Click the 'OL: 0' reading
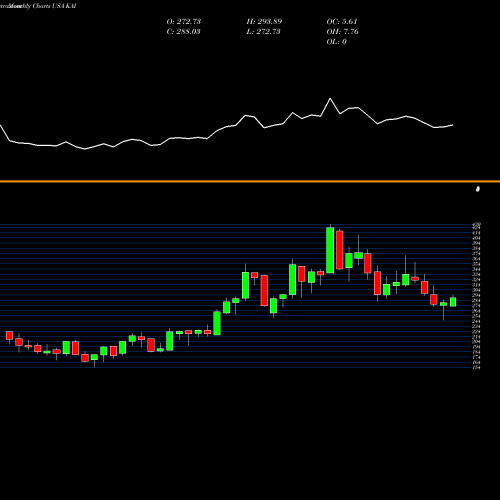 pos(336,41)
